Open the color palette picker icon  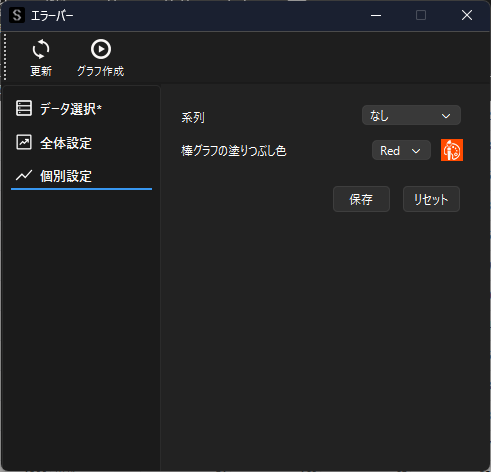452,150
